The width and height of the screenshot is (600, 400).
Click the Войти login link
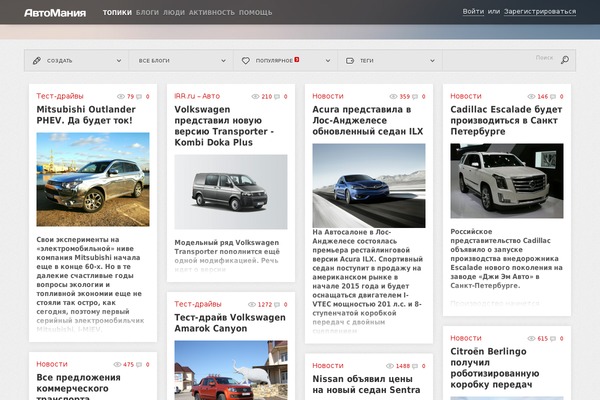(x=473, y=11)
